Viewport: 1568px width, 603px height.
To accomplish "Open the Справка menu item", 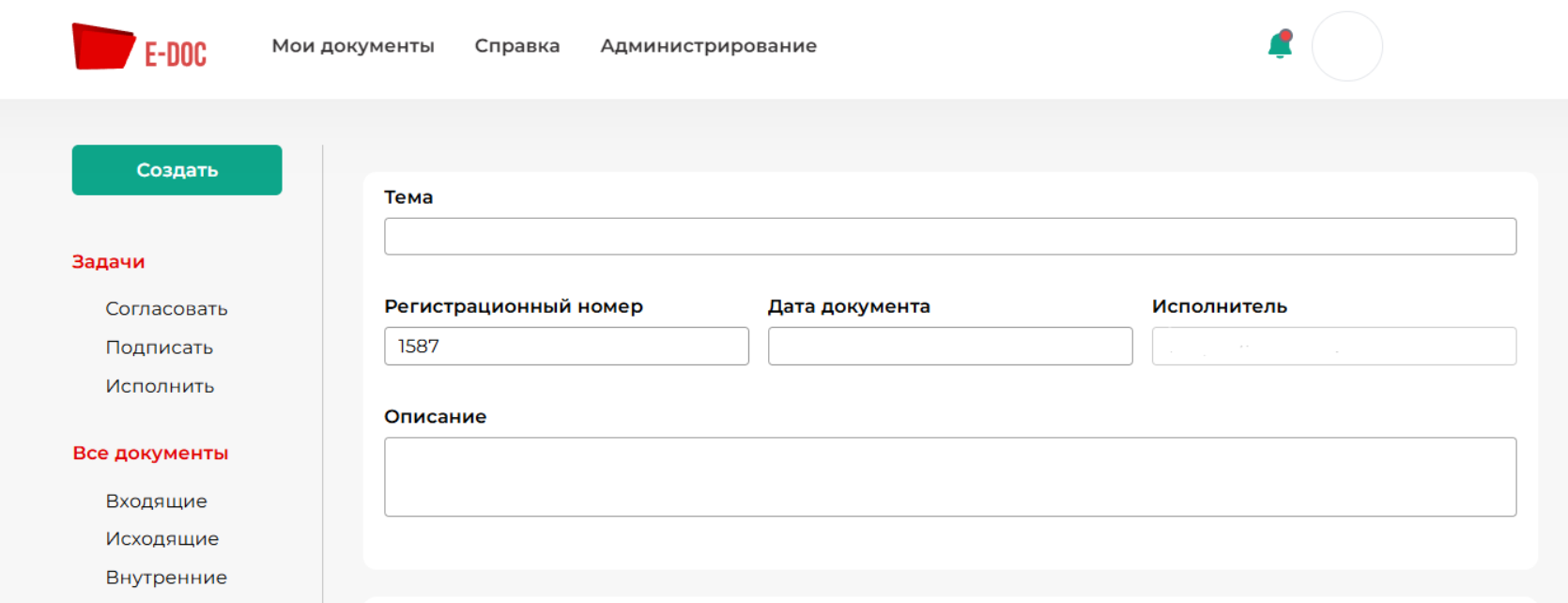I will (x=517, y=46).
